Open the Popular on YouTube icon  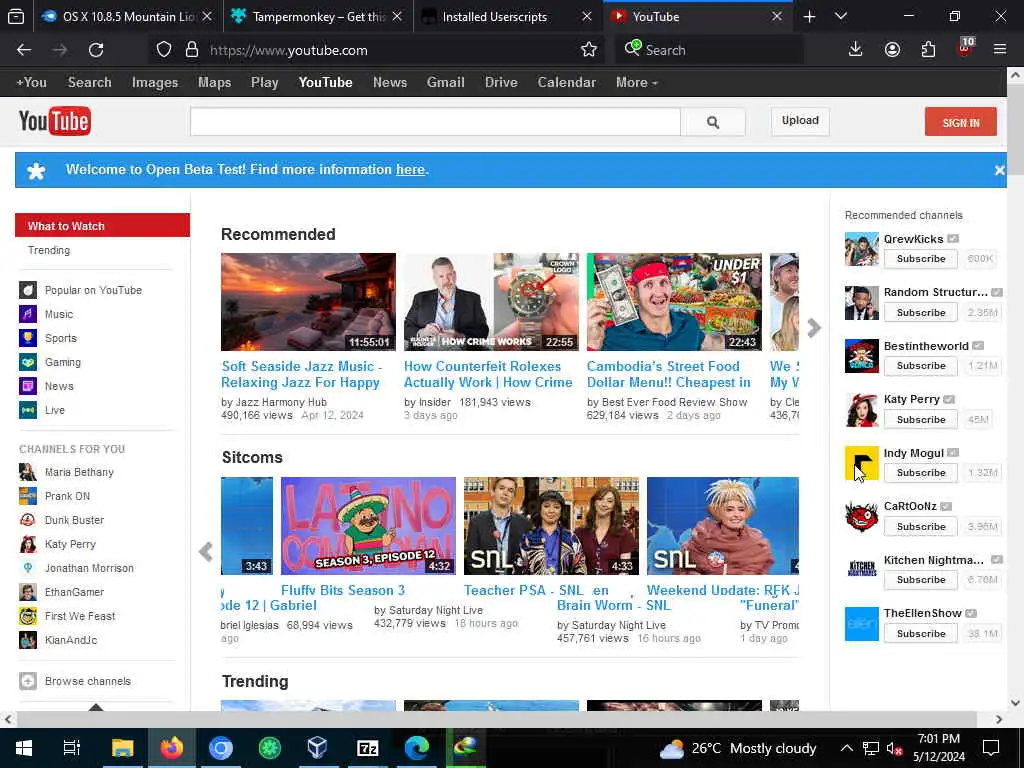pos(27,290)
